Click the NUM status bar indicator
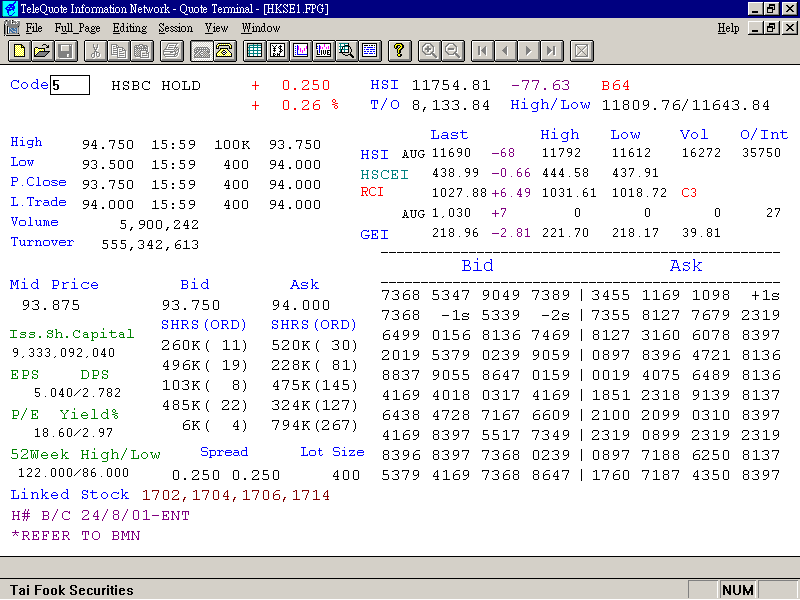 [738, 590]
